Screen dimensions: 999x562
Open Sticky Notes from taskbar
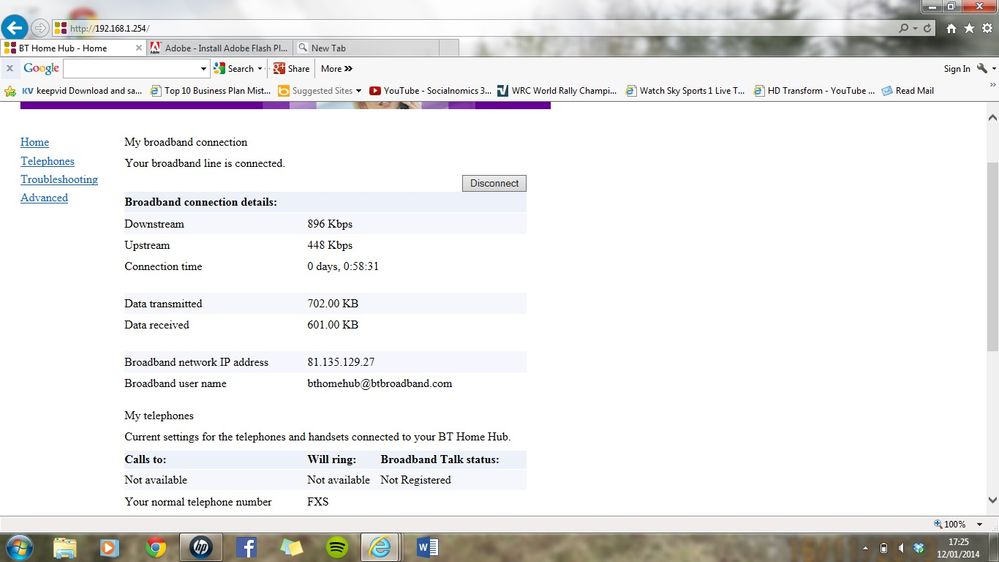tap(291, 547)
